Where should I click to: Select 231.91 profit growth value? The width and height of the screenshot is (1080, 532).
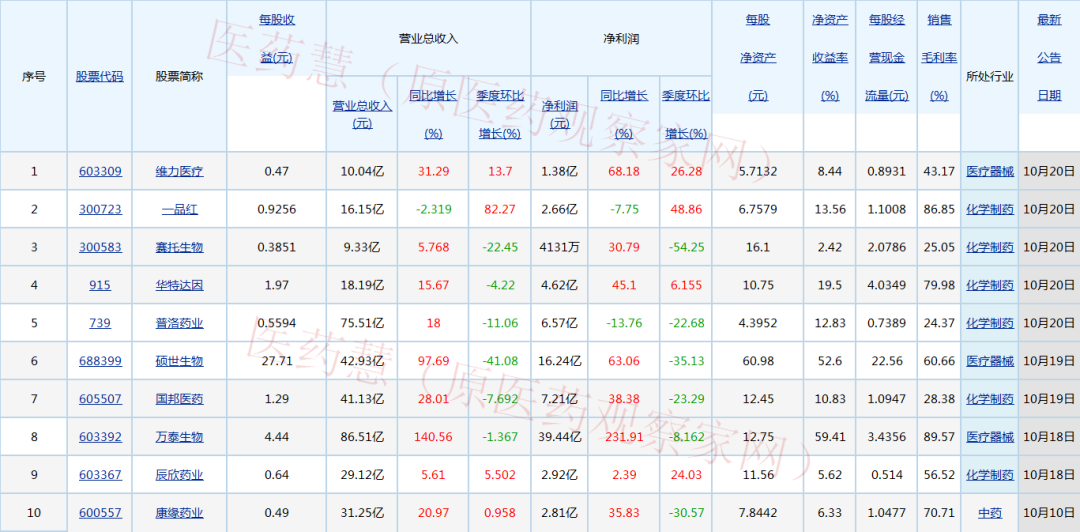click(623, 436)
